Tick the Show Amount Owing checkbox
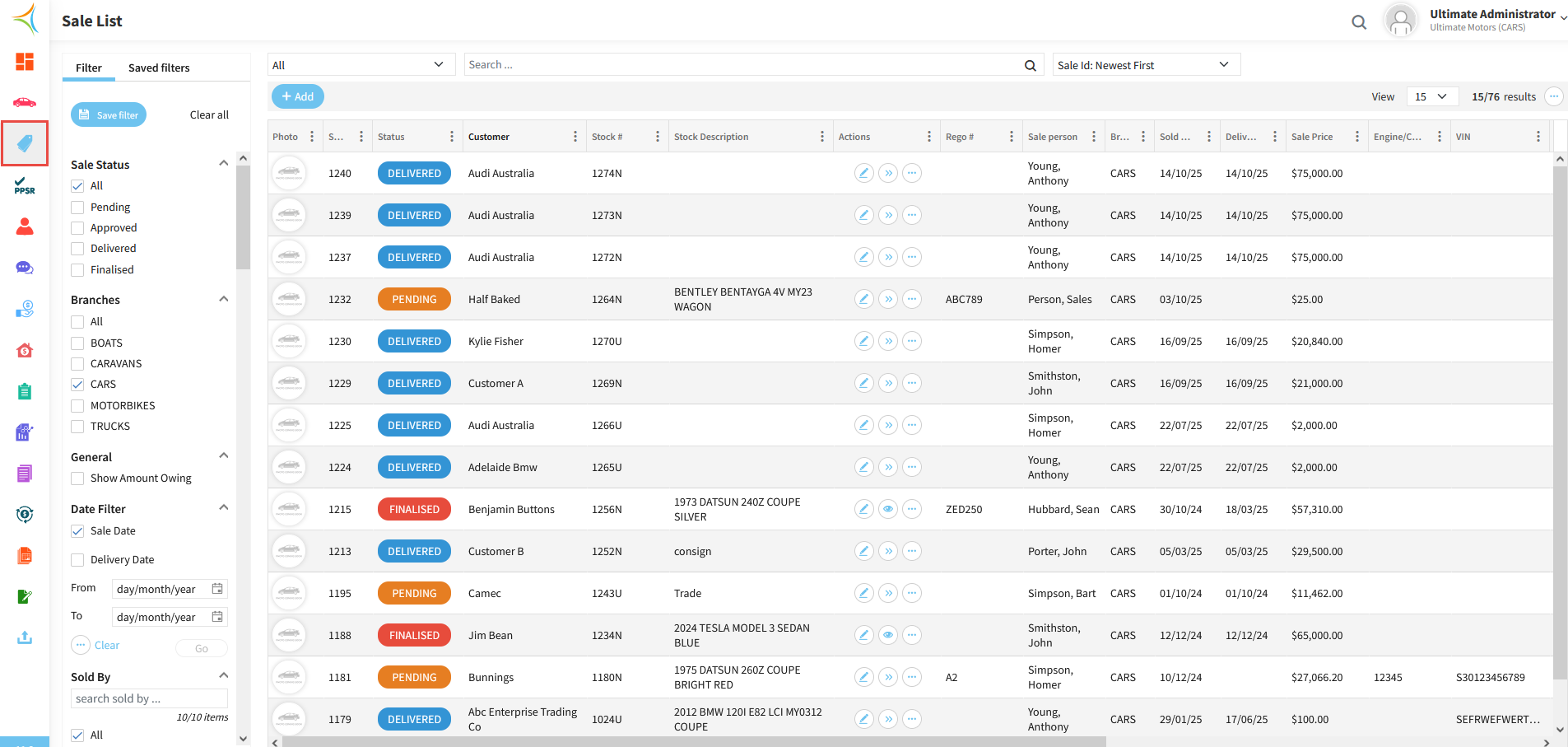The height and width of the screenshot is (747, 1568). (x=77, y=479)
